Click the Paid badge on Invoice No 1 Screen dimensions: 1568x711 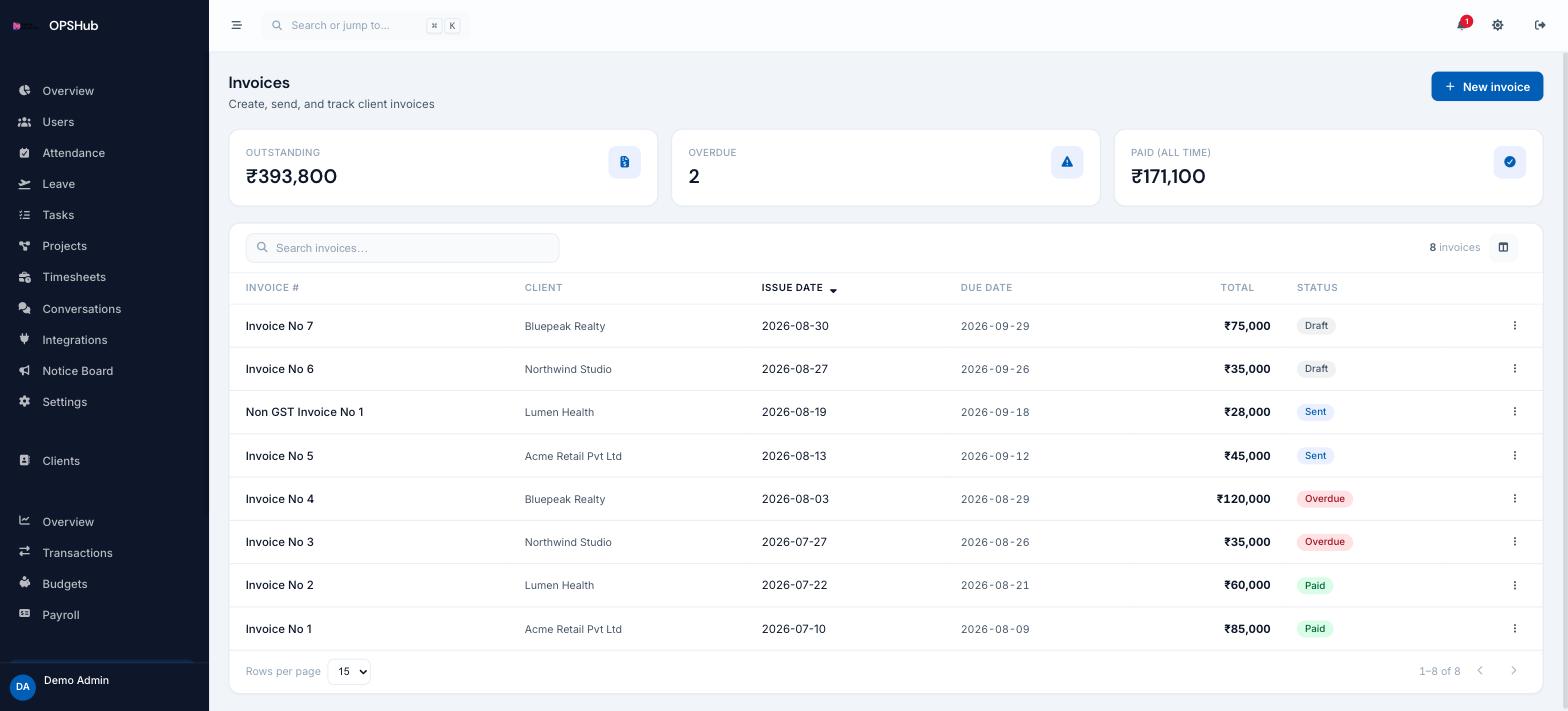pos(1314,629)
